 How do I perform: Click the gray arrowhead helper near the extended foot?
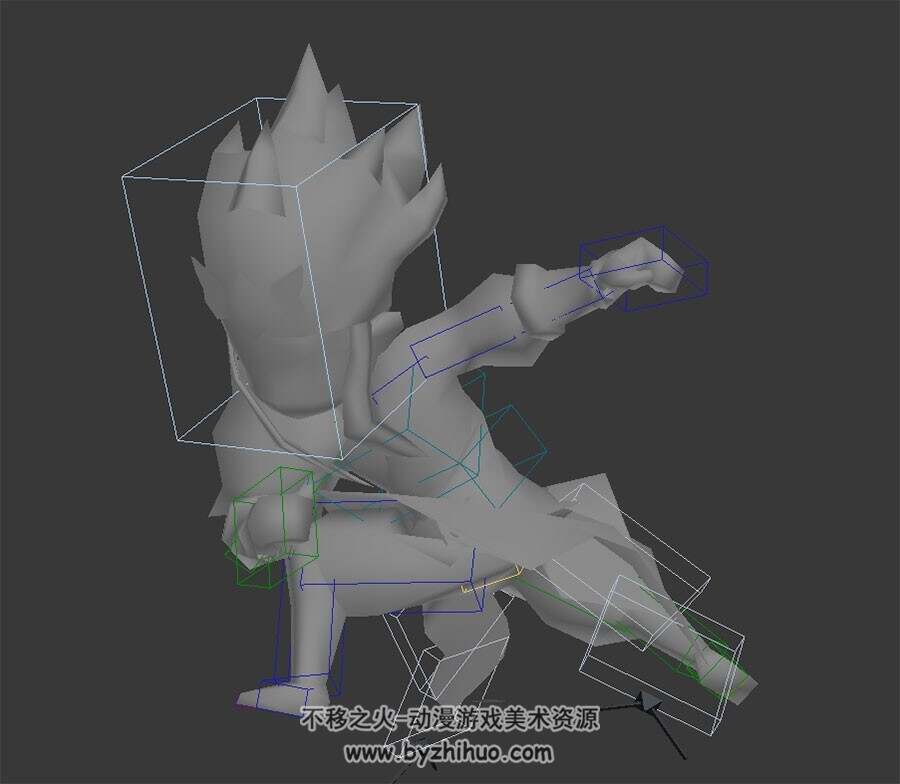647,701
